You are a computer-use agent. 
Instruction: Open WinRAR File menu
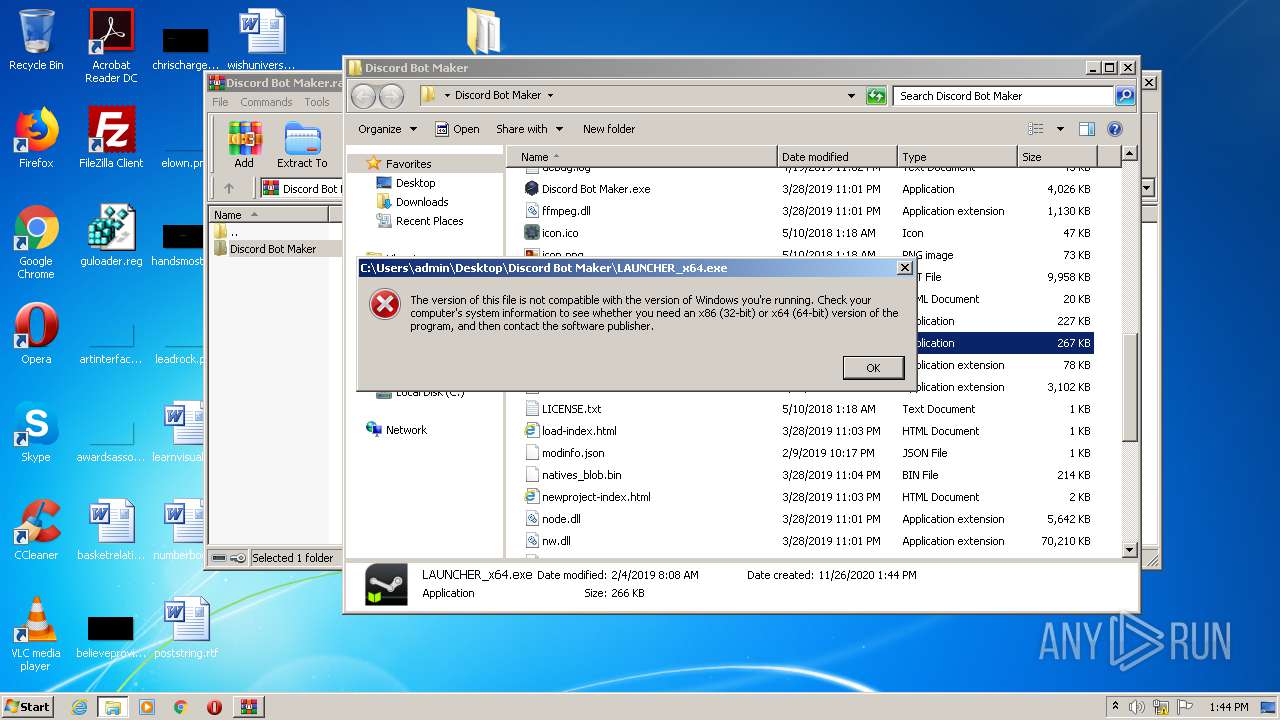point(220,102)
